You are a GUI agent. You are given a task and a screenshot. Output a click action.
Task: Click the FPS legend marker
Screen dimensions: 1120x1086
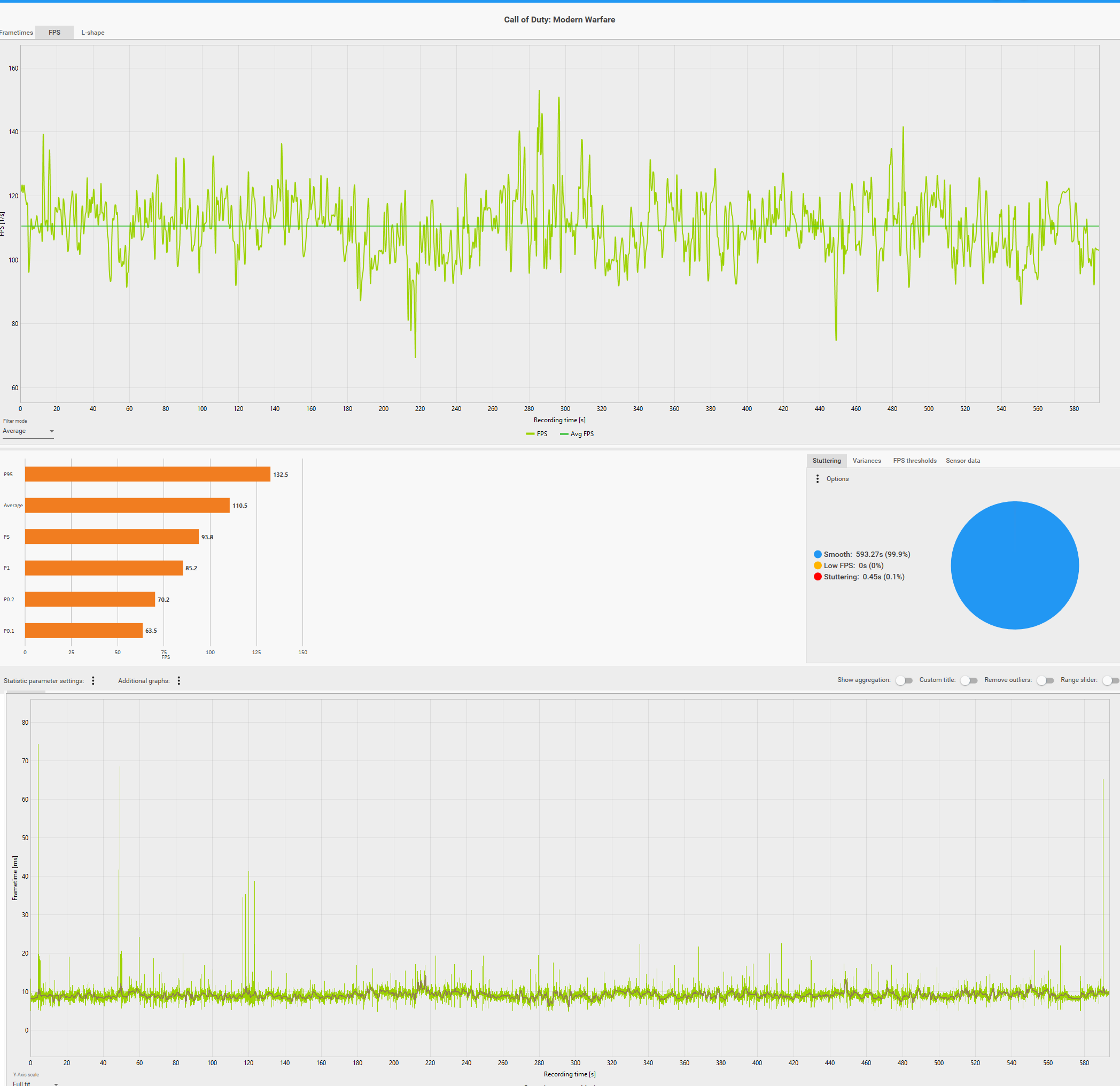[x=530, y=434]
